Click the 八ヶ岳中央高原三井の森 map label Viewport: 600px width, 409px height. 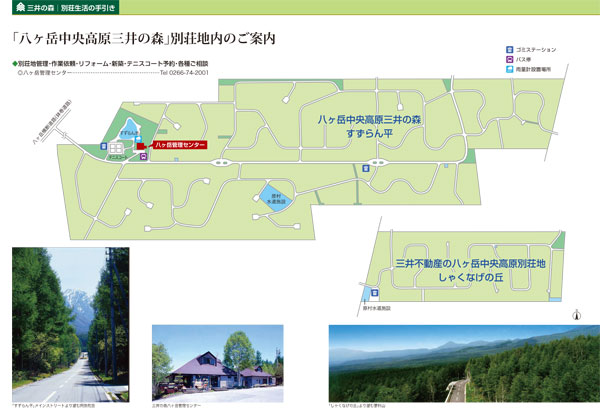pyautogui.click(x=369, y=120)
